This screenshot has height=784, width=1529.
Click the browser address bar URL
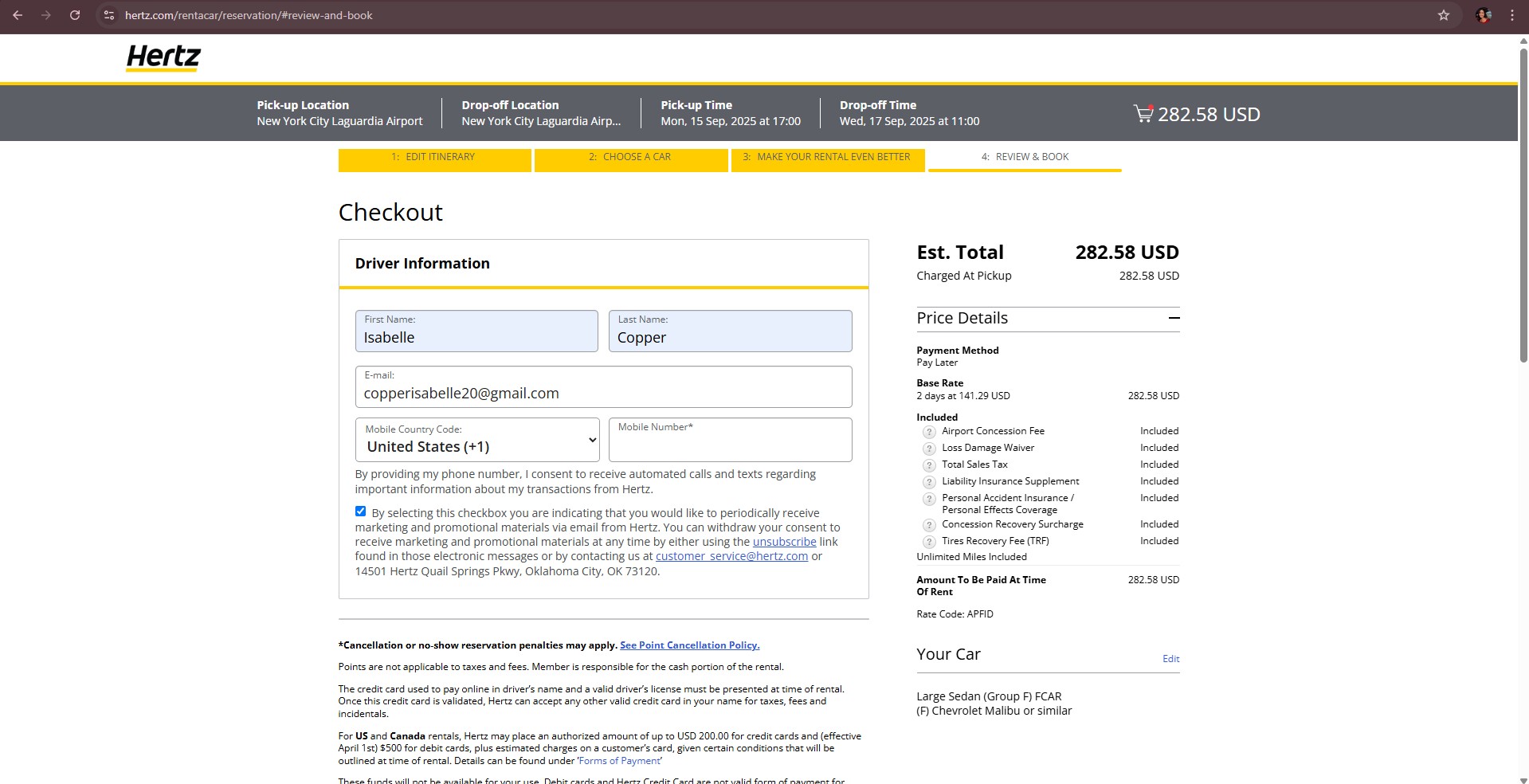(249, 15)
